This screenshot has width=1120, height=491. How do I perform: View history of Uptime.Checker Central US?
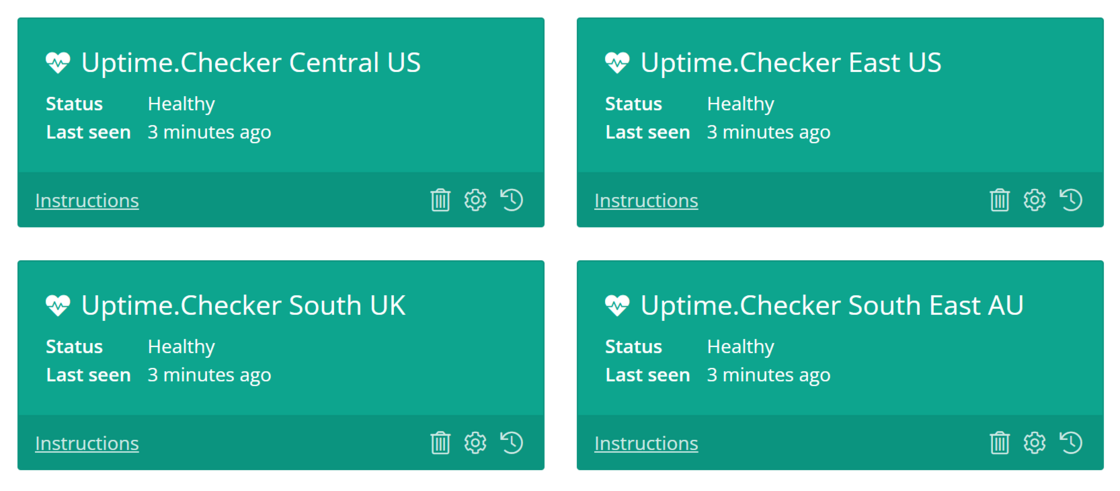(x=511, y=200)
